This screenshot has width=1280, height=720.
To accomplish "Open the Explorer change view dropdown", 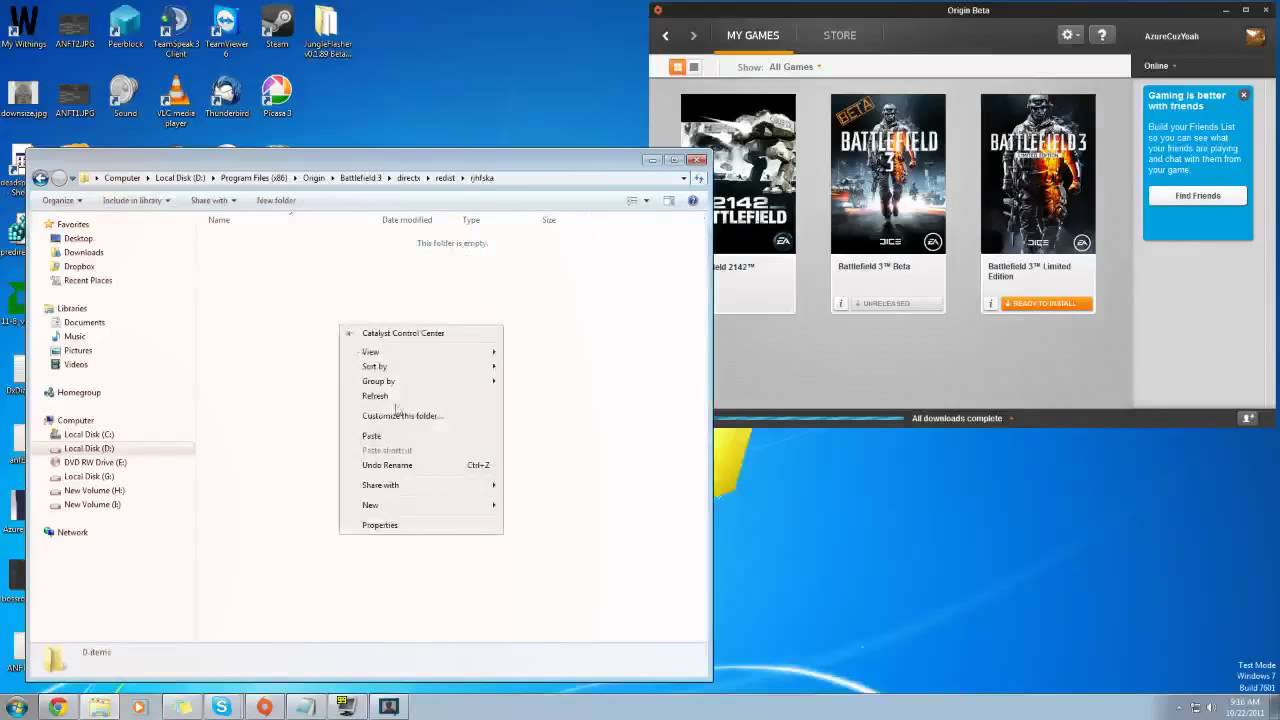I will [x=646, y=200].
